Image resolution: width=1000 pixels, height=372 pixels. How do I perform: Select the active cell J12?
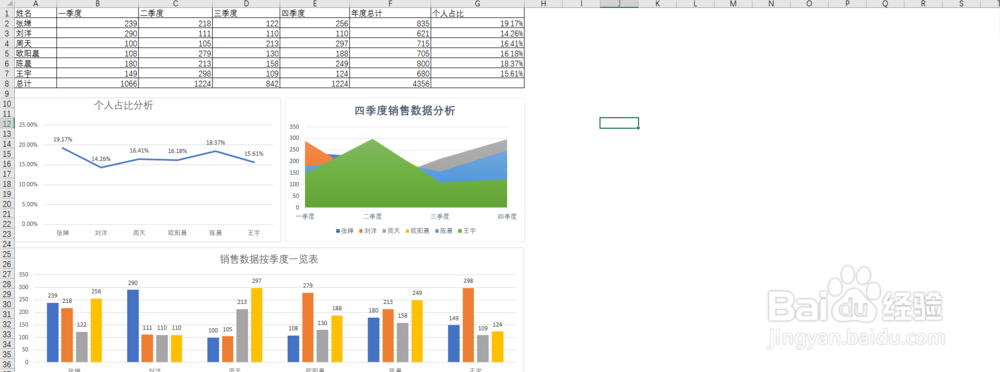[x=619, y=123]
